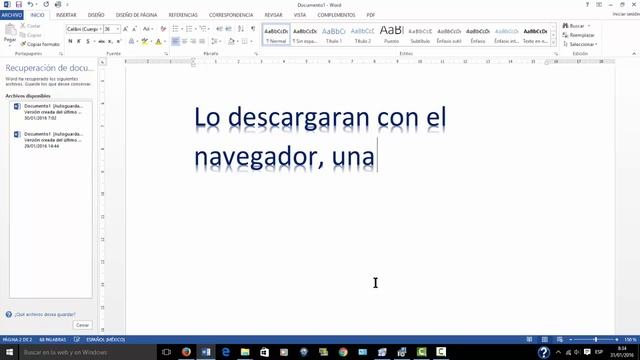Click ESPAÑOL (MÉXICO) language in status bar
This screenshot has width=640, height=360.
106,340
